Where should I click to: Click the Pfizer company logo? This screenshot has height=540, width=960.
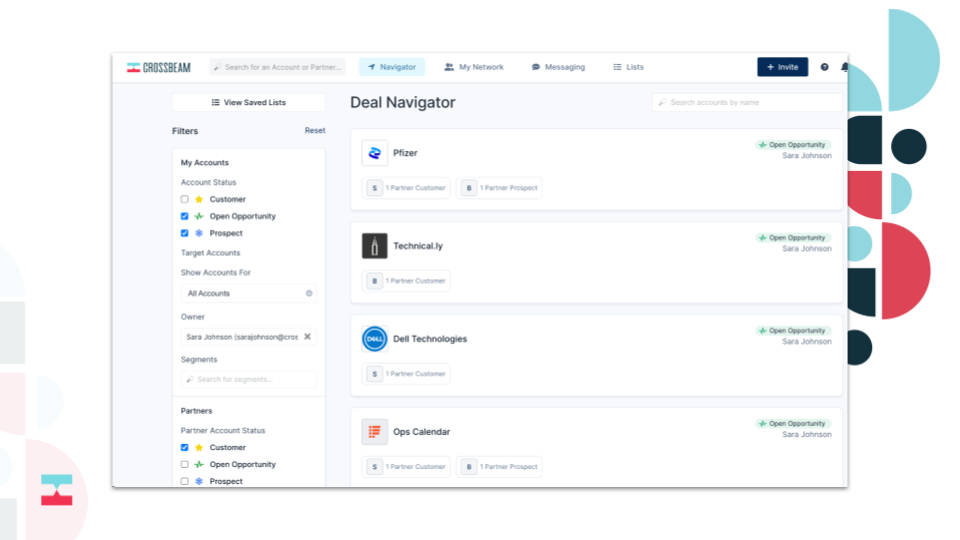pyautogui.click(x=375, y=153)
